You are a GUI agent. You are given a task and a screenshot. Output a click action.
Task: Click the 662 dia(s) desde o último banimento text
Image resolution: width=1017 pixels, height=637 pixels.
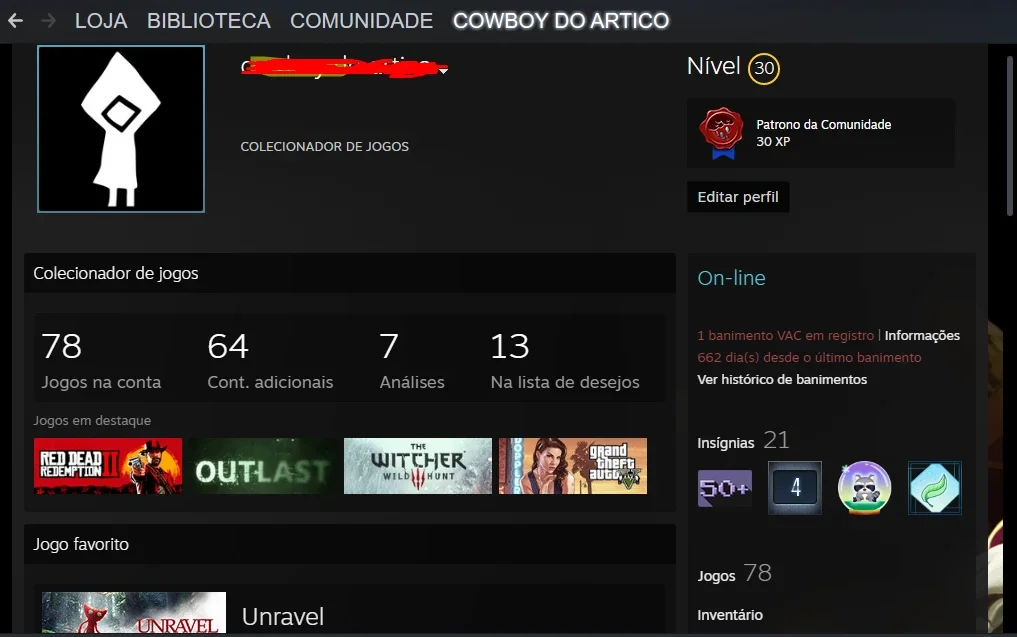tap(809, 357)
